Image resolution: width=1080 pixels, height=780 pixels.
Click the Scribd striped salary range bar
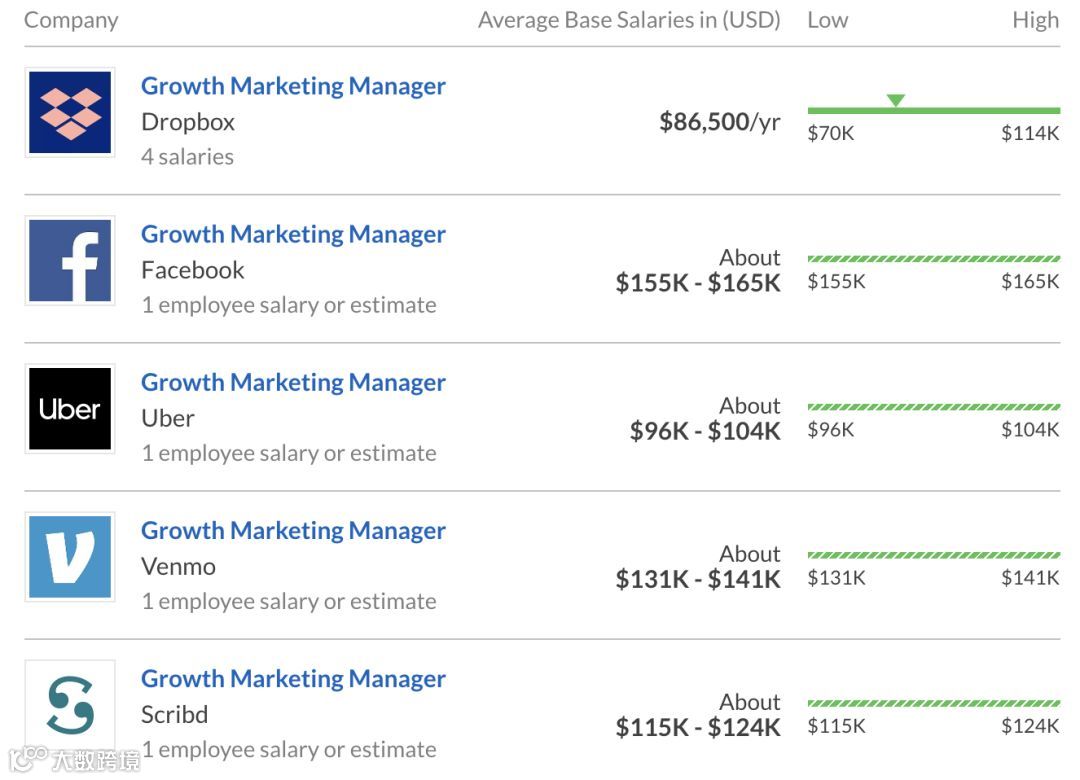[x=933, y=703]
